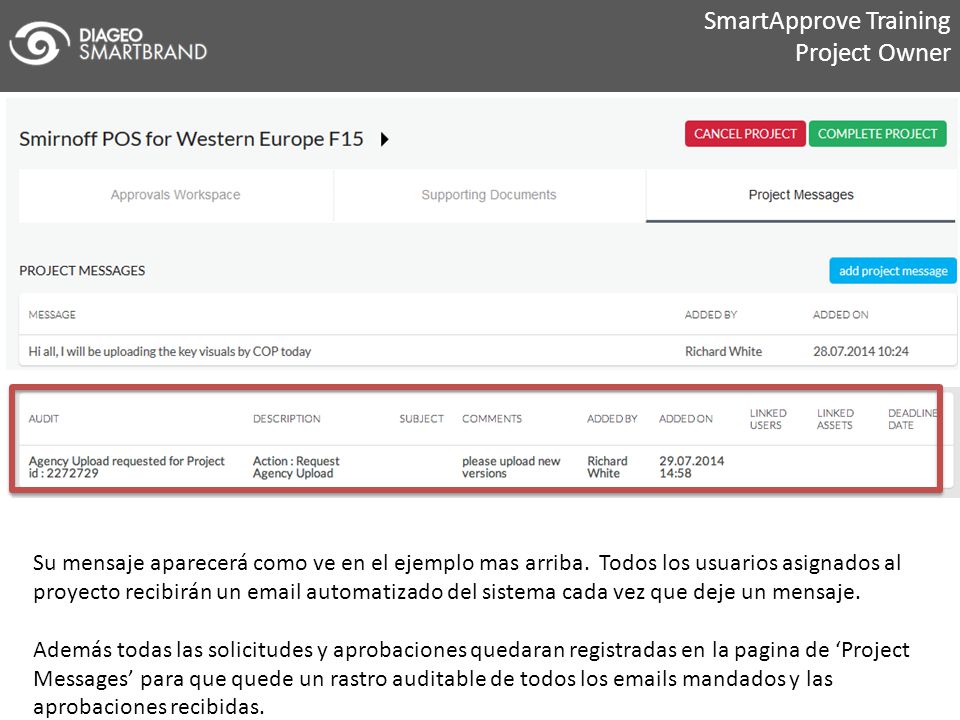Click the LINKED USERS column header
The image size is (960, 720).
coord(768,419)
